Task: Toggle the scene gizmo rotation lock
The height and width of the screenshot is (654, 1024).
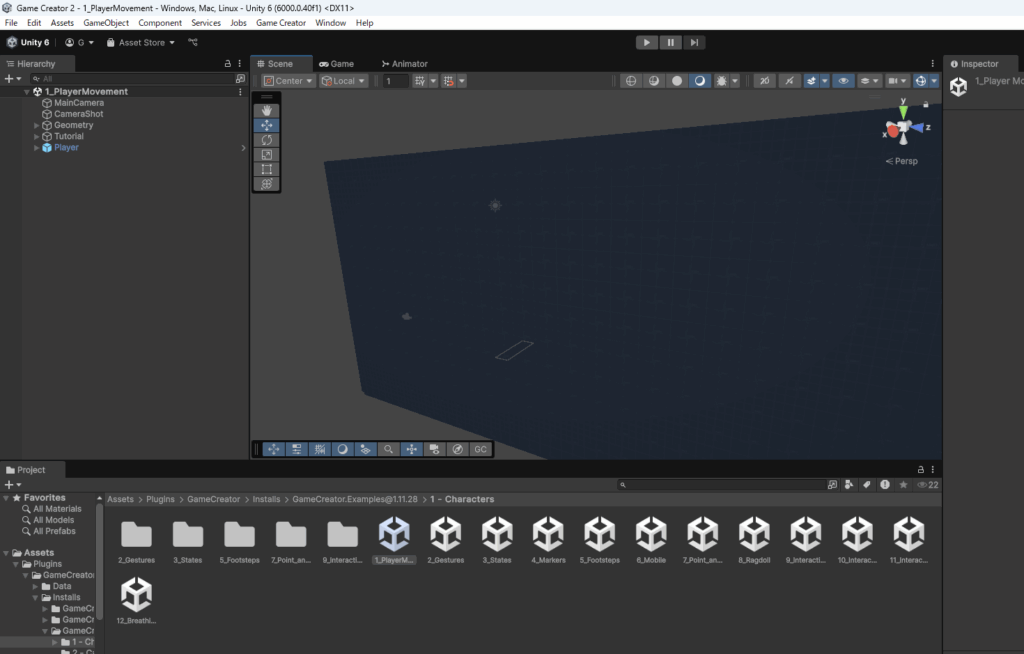Action: [925, 105]
